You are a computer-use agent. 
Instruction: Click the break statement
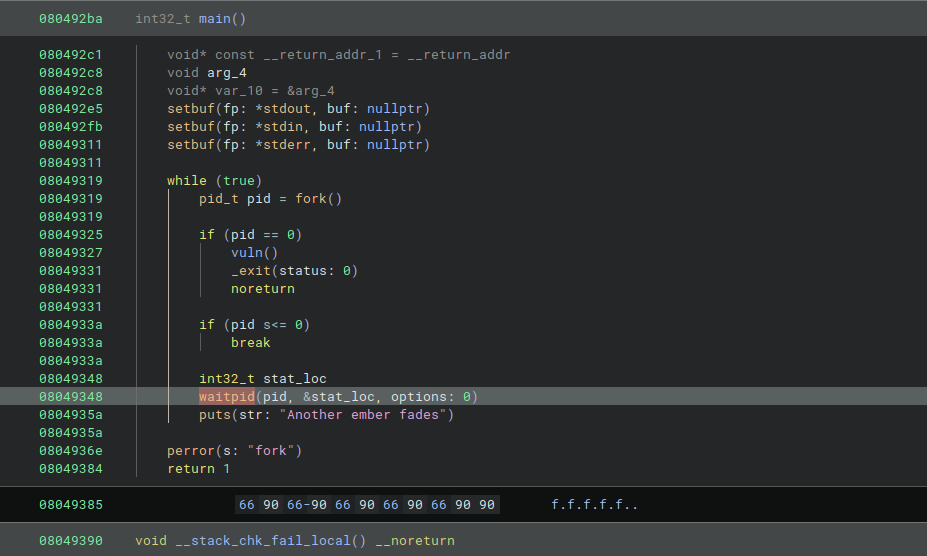251,343
